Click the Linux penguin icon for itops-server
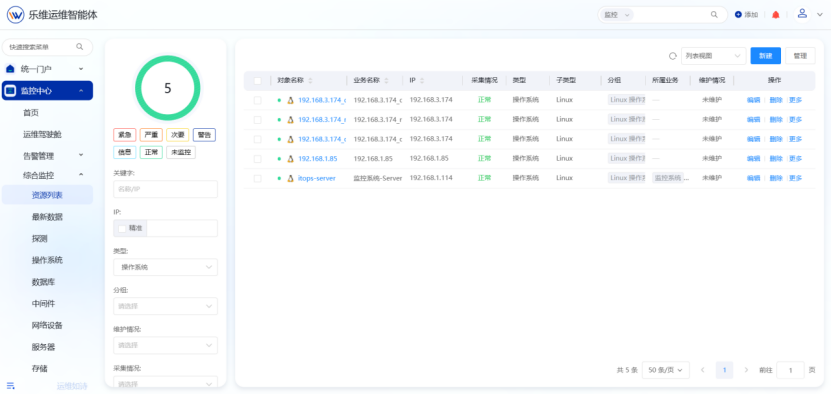 290,178
